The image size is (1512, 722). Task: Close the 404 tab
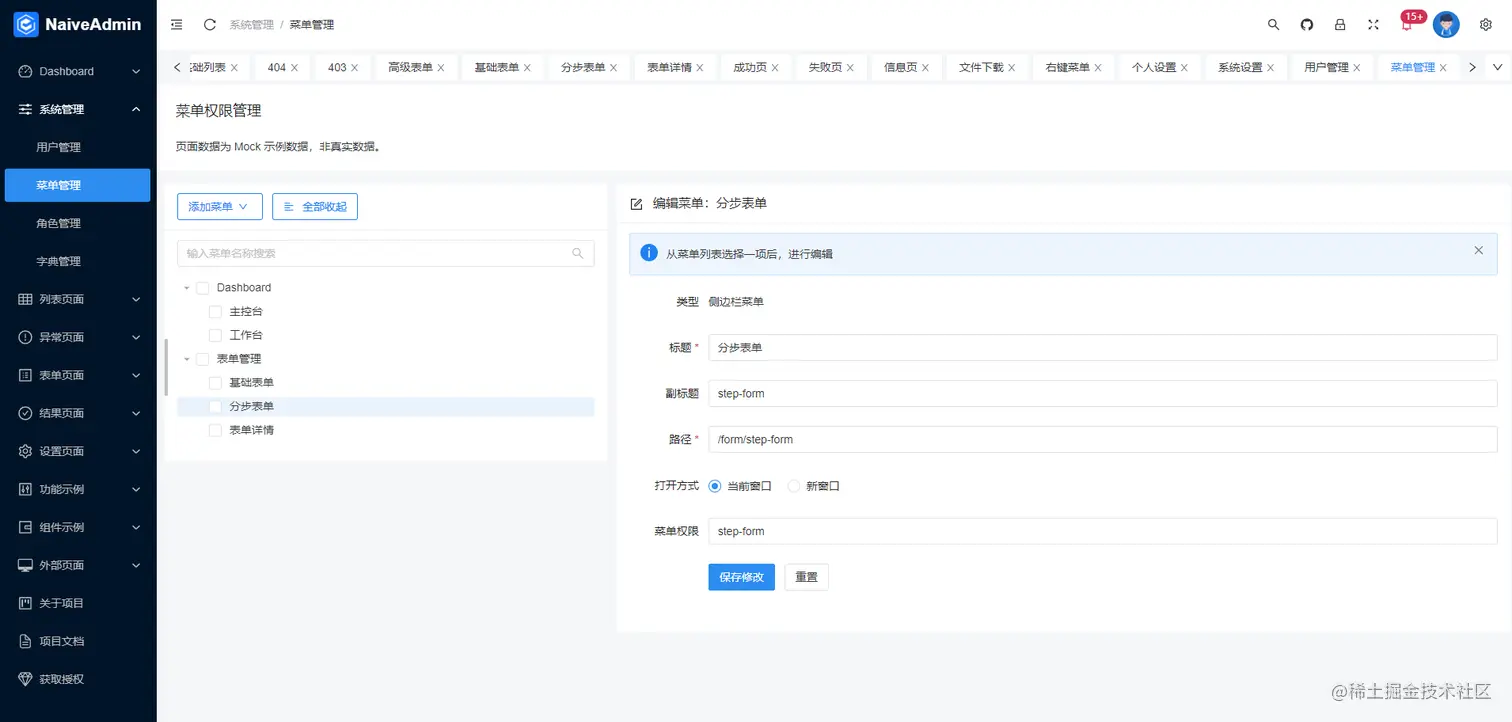click(x=294, y=68)
